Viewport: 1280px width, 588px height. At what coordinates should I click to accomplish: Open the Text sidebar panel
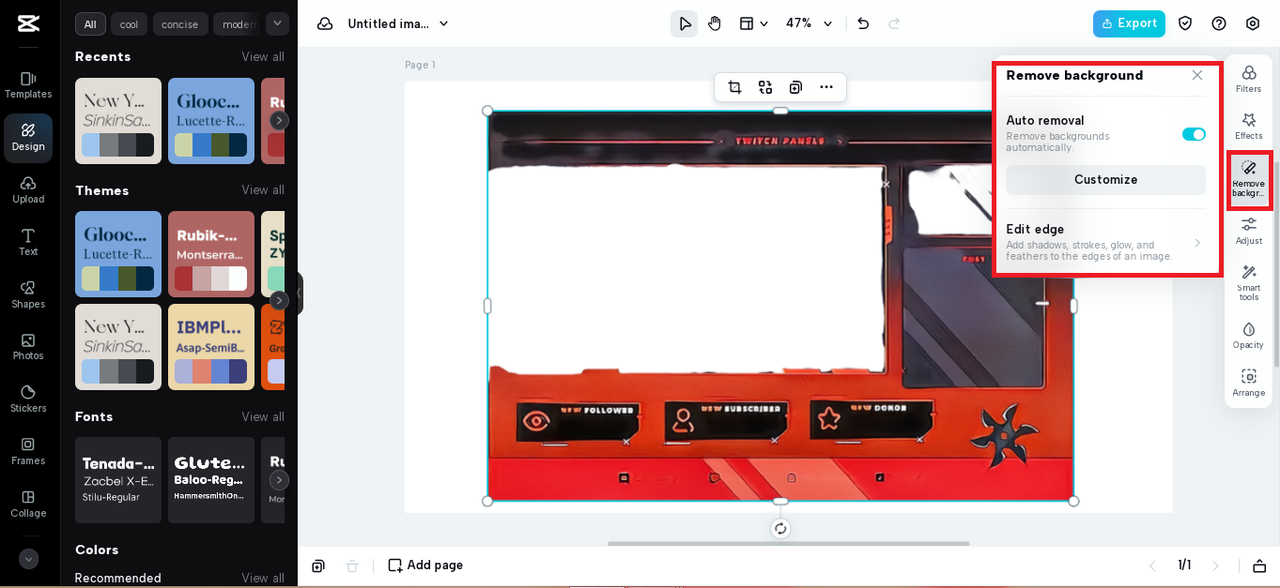pos(28,242)
